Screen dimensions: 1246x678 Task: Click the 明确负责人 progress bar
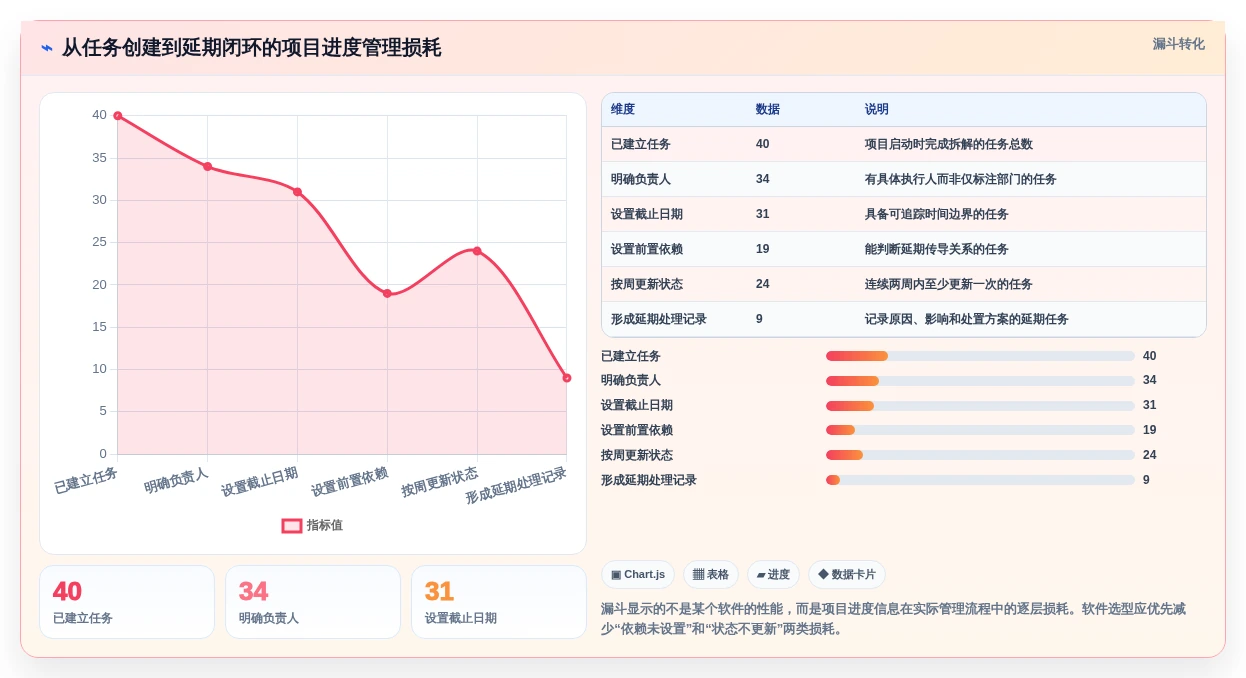[980, 381]
